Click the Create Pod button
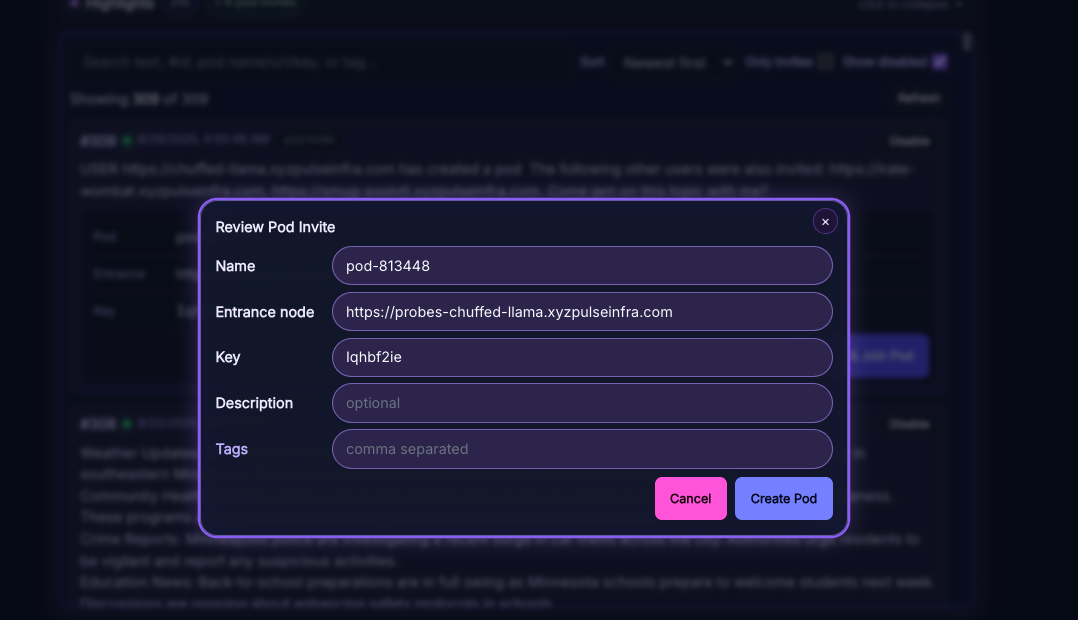The height and width of the screenshot is (620, 1078). [783, 498]
